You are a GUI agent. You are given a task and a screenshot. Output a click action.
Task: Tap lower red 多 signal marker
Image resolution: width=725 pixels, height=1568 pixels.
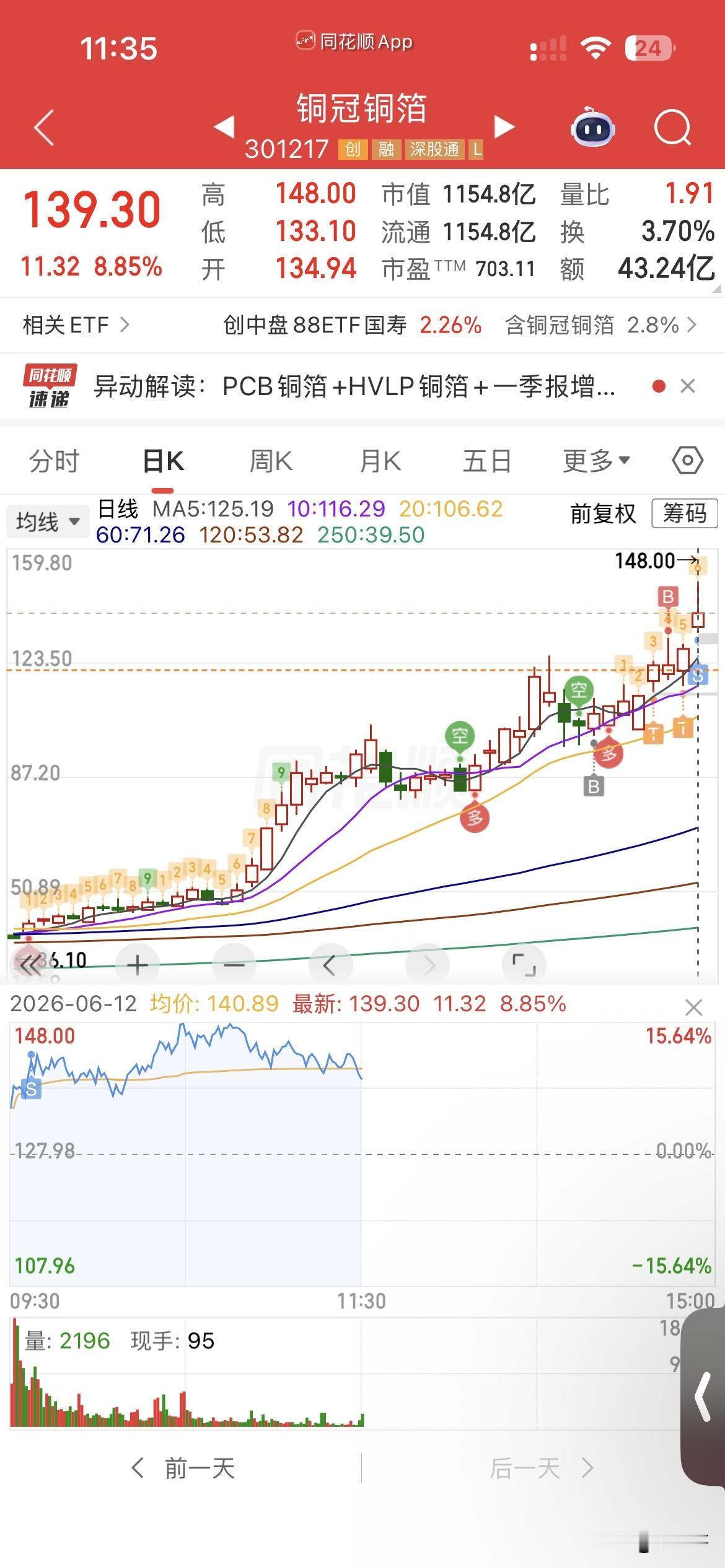click(x=475, y=817)
